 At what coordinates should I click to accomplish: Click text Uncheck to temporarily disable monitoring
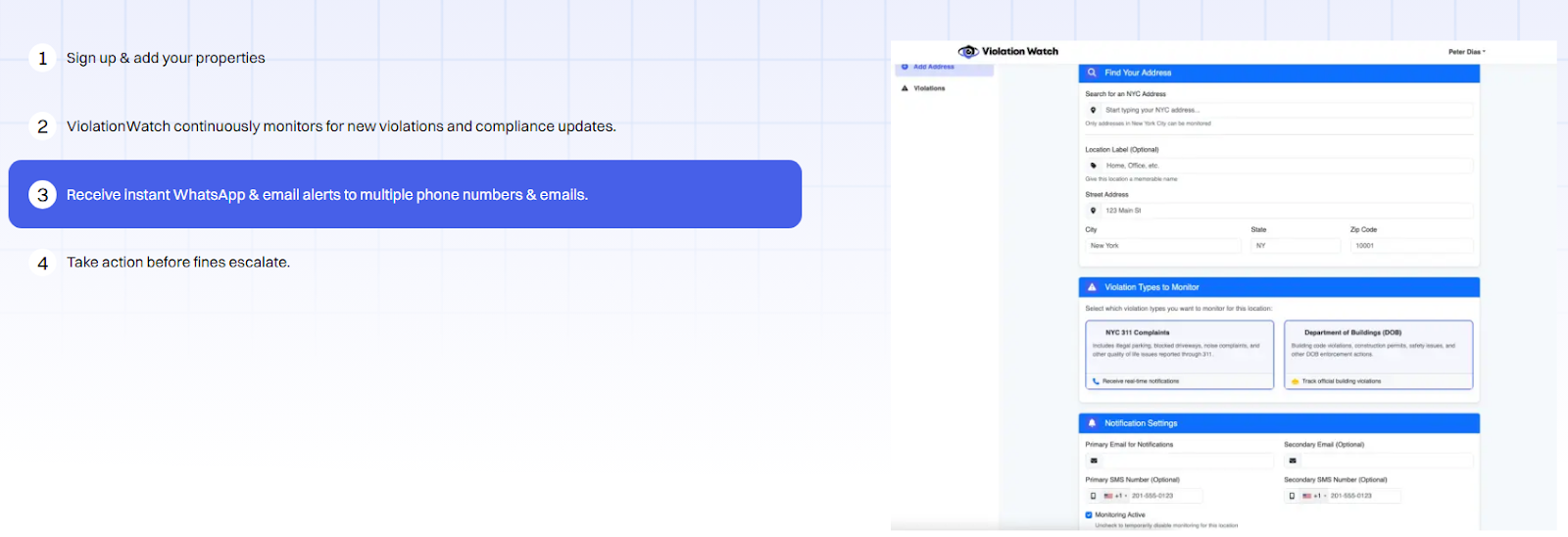pos(1166,525)
